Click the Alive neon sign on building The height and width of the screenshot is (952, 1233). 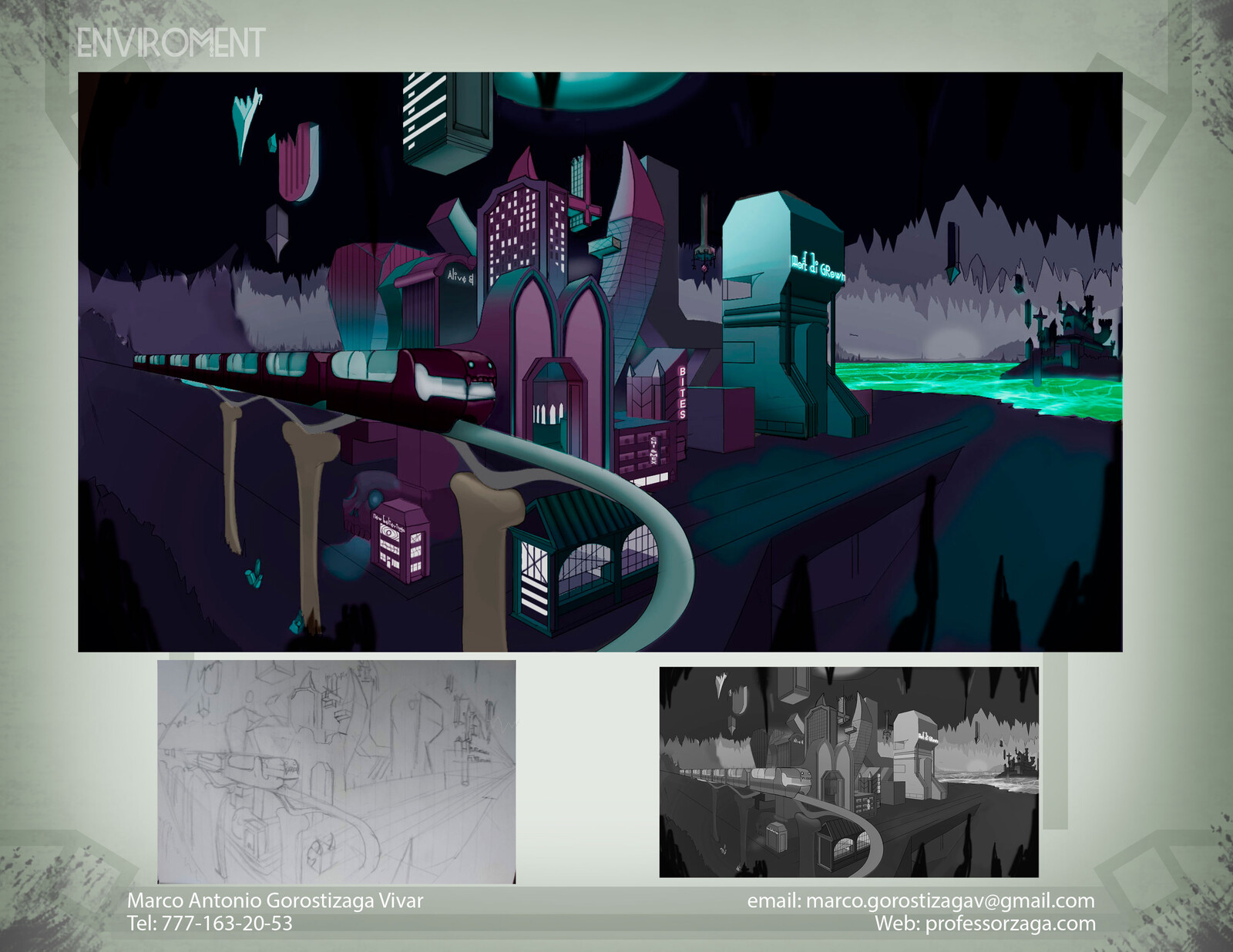pos(460,276)
